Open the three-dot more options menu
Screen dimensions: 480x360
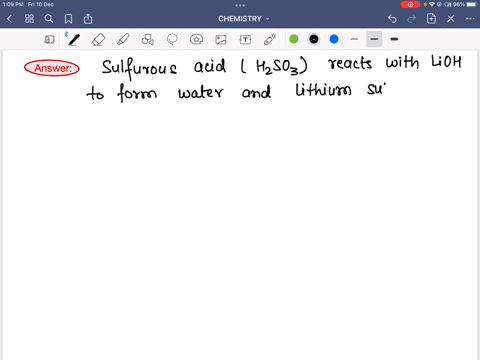470,19
